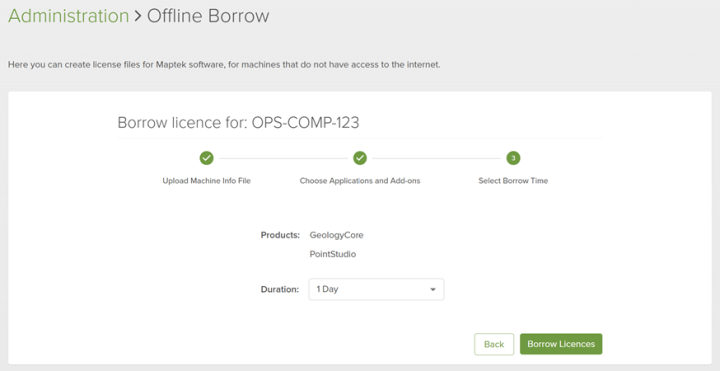Select the Upload Machine Info File step label
Image resolution: width=720 pixels, height=371 pixels.
click(x=207, y=181)
